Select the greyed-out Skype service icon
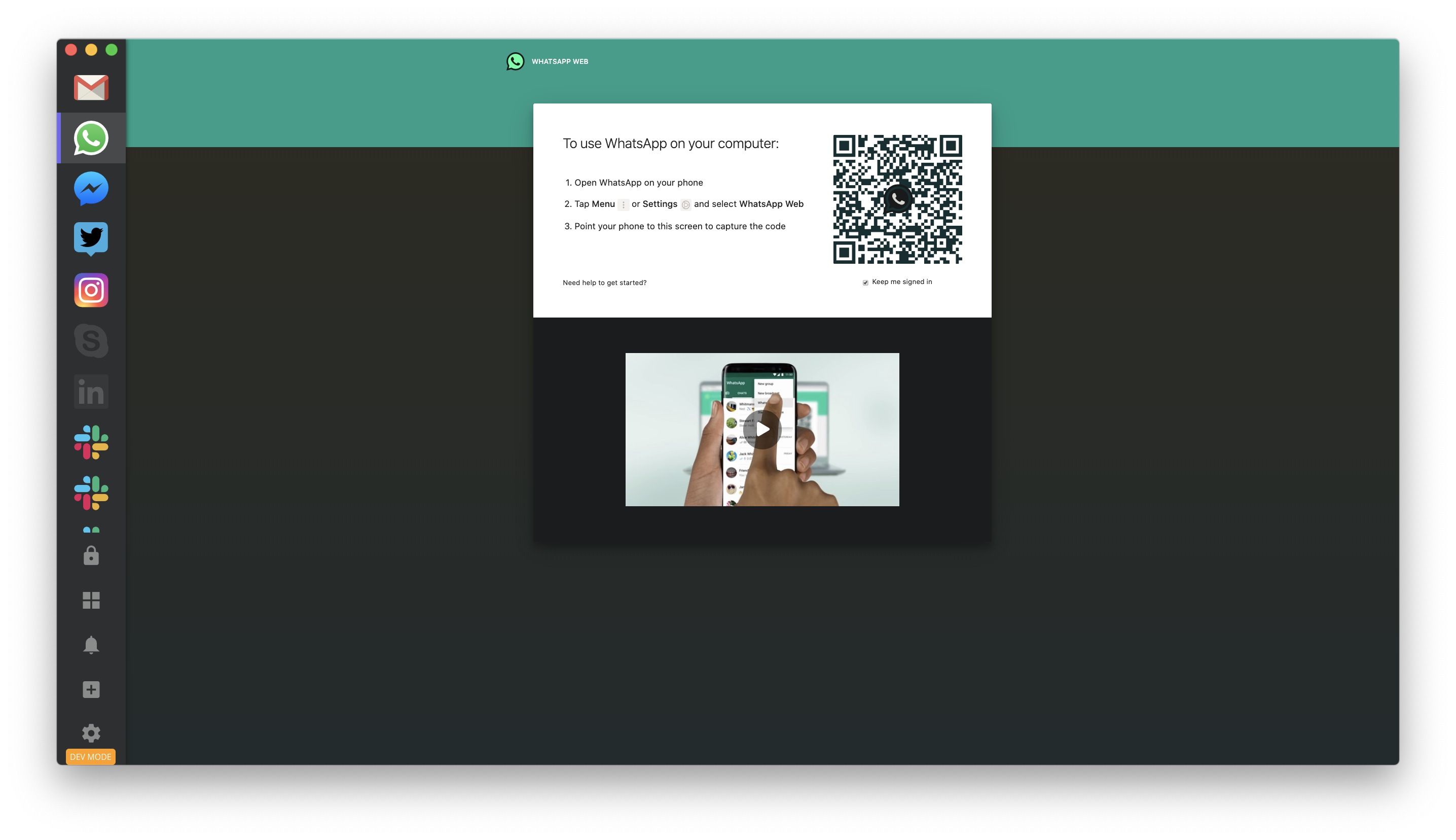 point(91,340)
